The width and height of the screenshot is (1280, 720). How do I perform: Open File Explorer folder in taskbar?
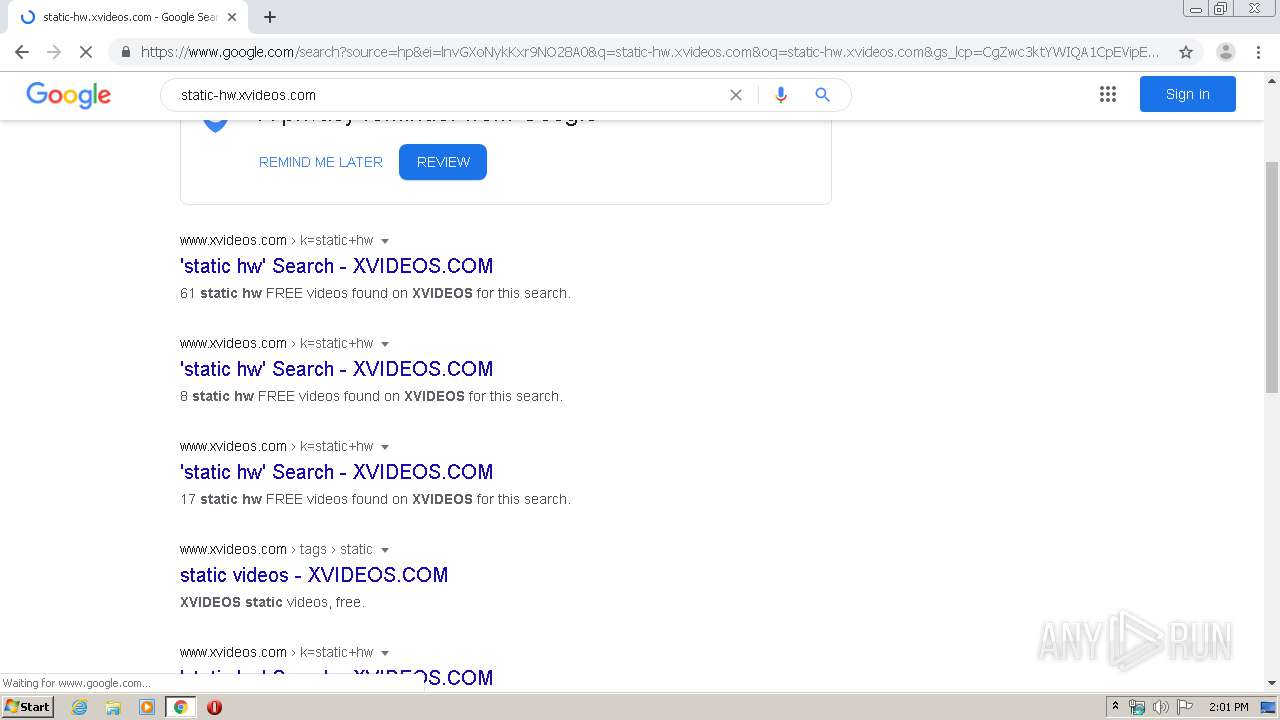(113, 707)
